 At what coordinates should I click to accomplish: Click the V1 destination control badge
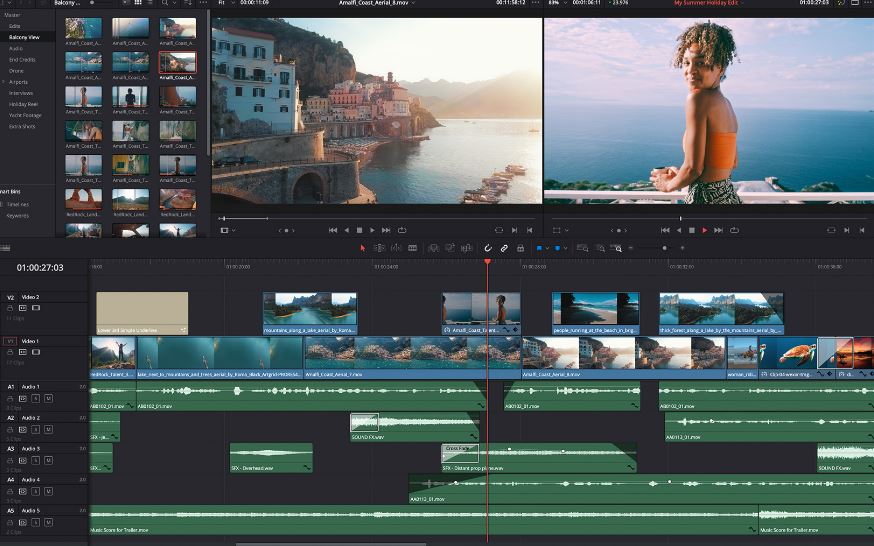point(9,341)
